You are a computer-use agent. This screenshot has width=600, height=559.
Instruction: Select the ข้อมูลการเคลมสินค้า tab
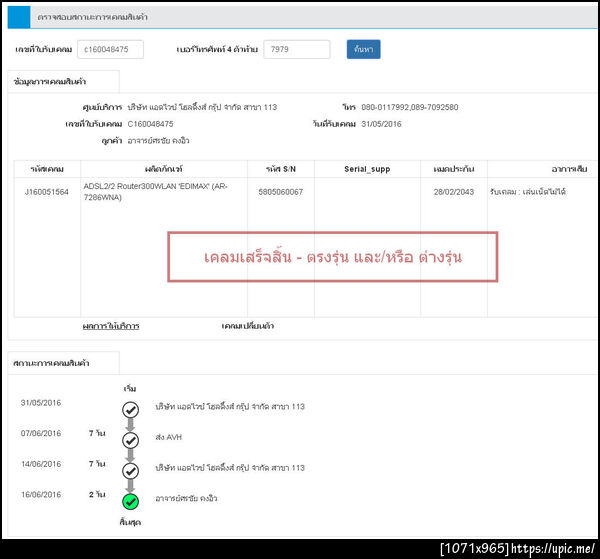[64, 81]
